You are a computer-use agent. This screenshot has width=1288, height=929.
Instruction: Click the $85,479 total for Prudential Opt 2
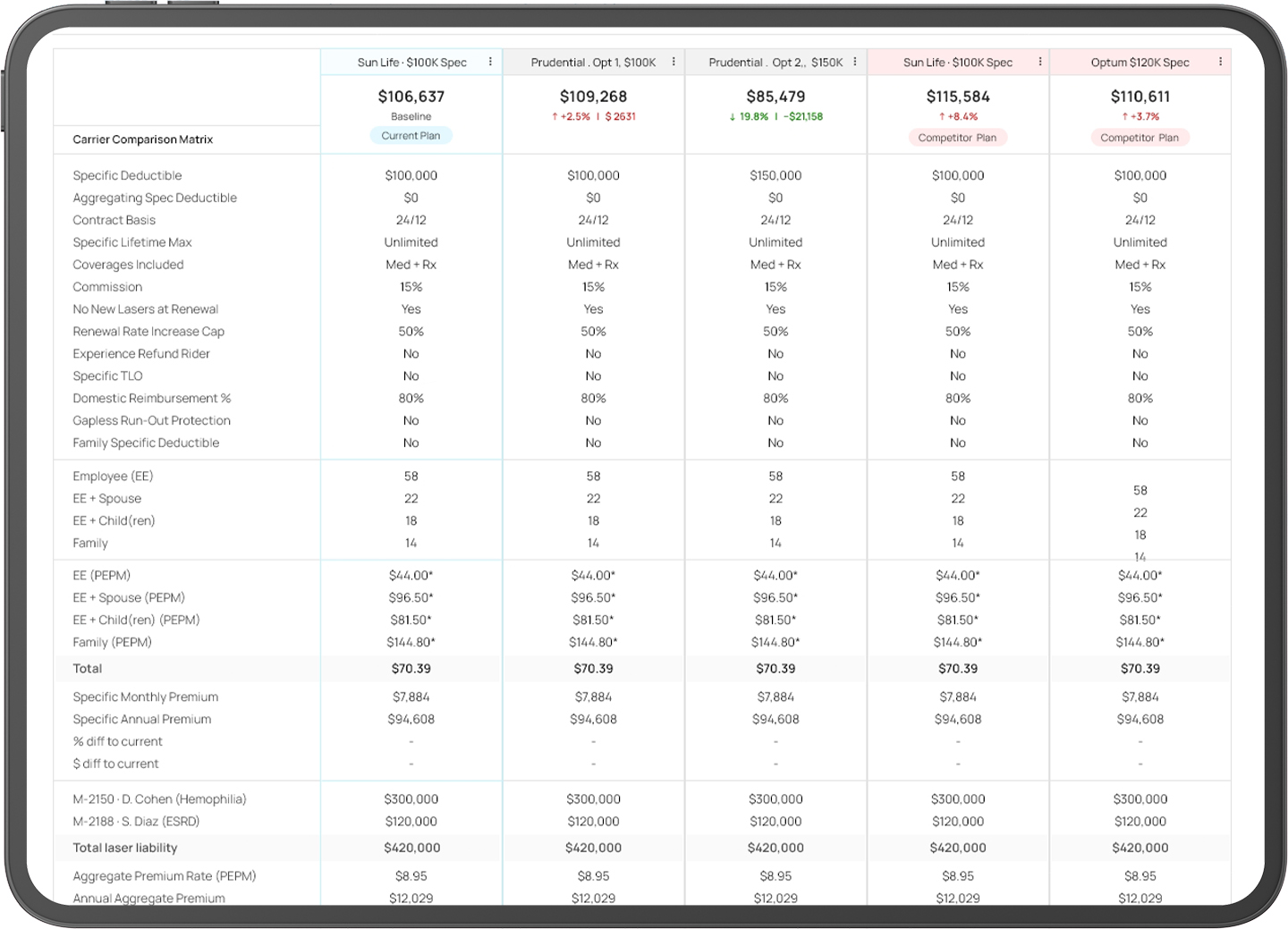click(x=775, y=97)
